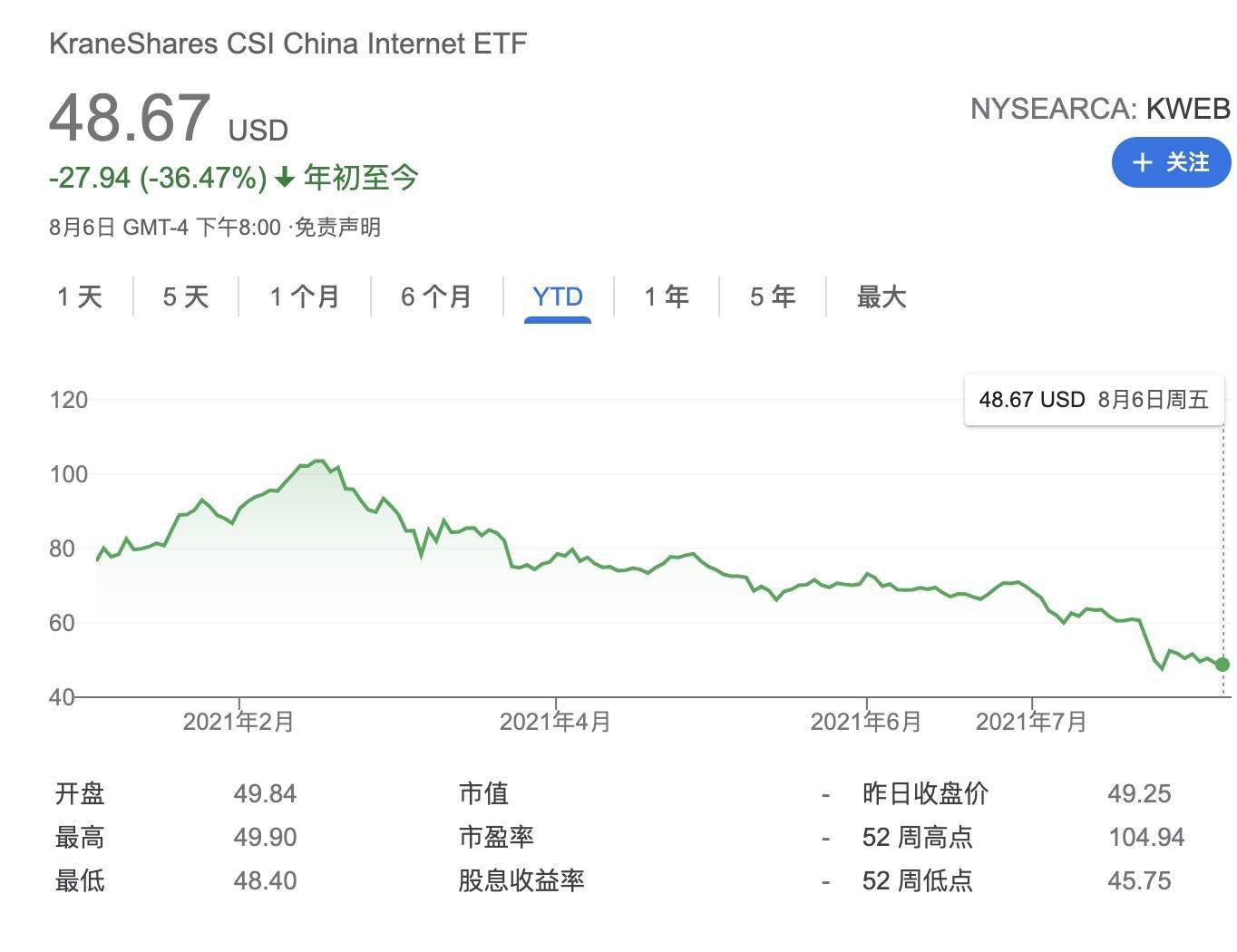Switch to the 6个月 chart view
This screenshot has width=1237, height=952.
point(435,296)
